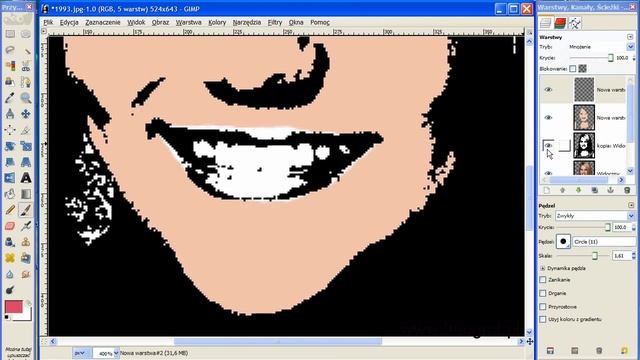Image resolution: width=640 pixels, height=360 pixels.
Task: Open the Pędzel panel menu arrow
Action: click(x=631, y=205)
